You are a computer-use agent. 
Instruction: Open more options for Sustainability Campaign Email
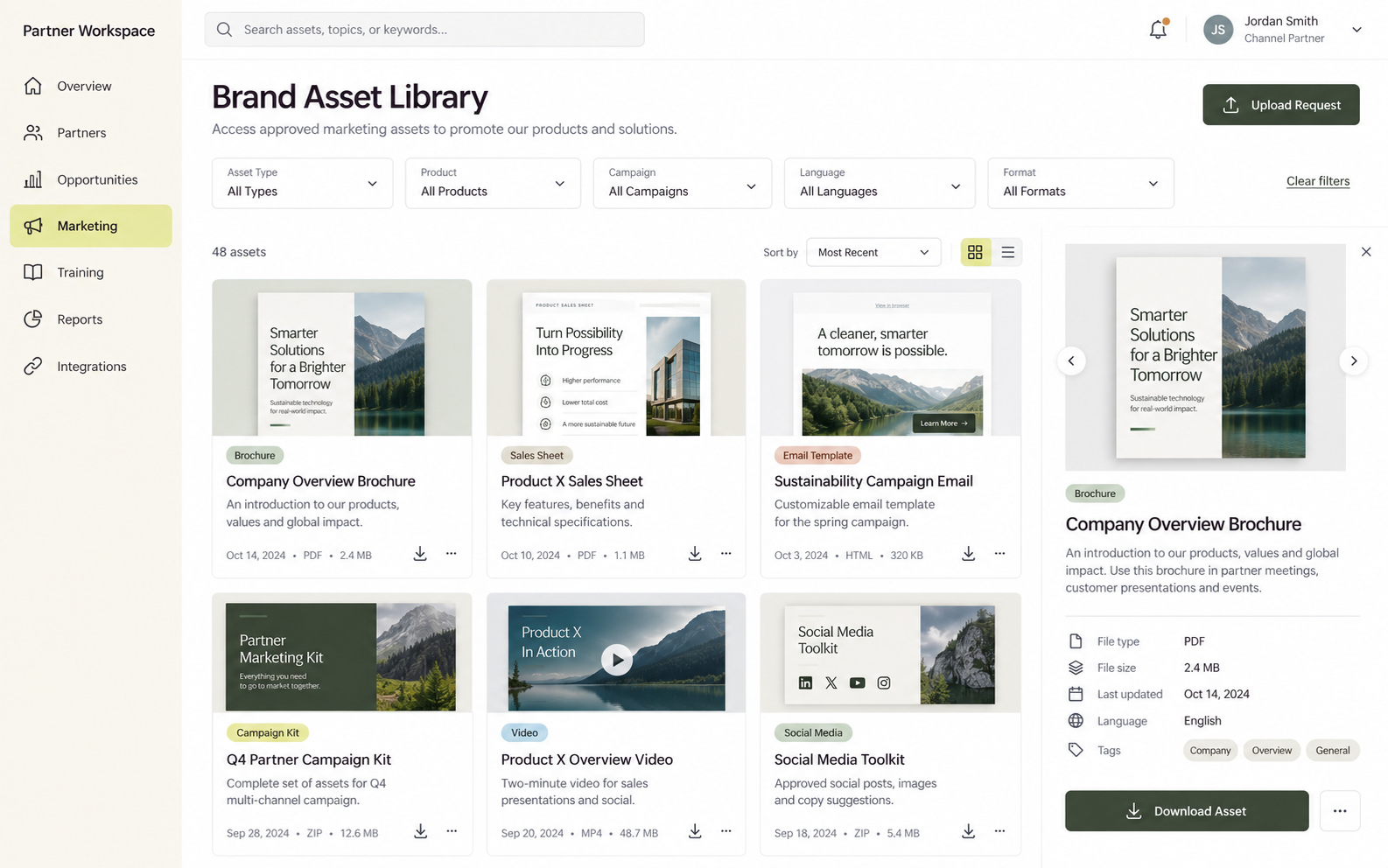point(999,554)
